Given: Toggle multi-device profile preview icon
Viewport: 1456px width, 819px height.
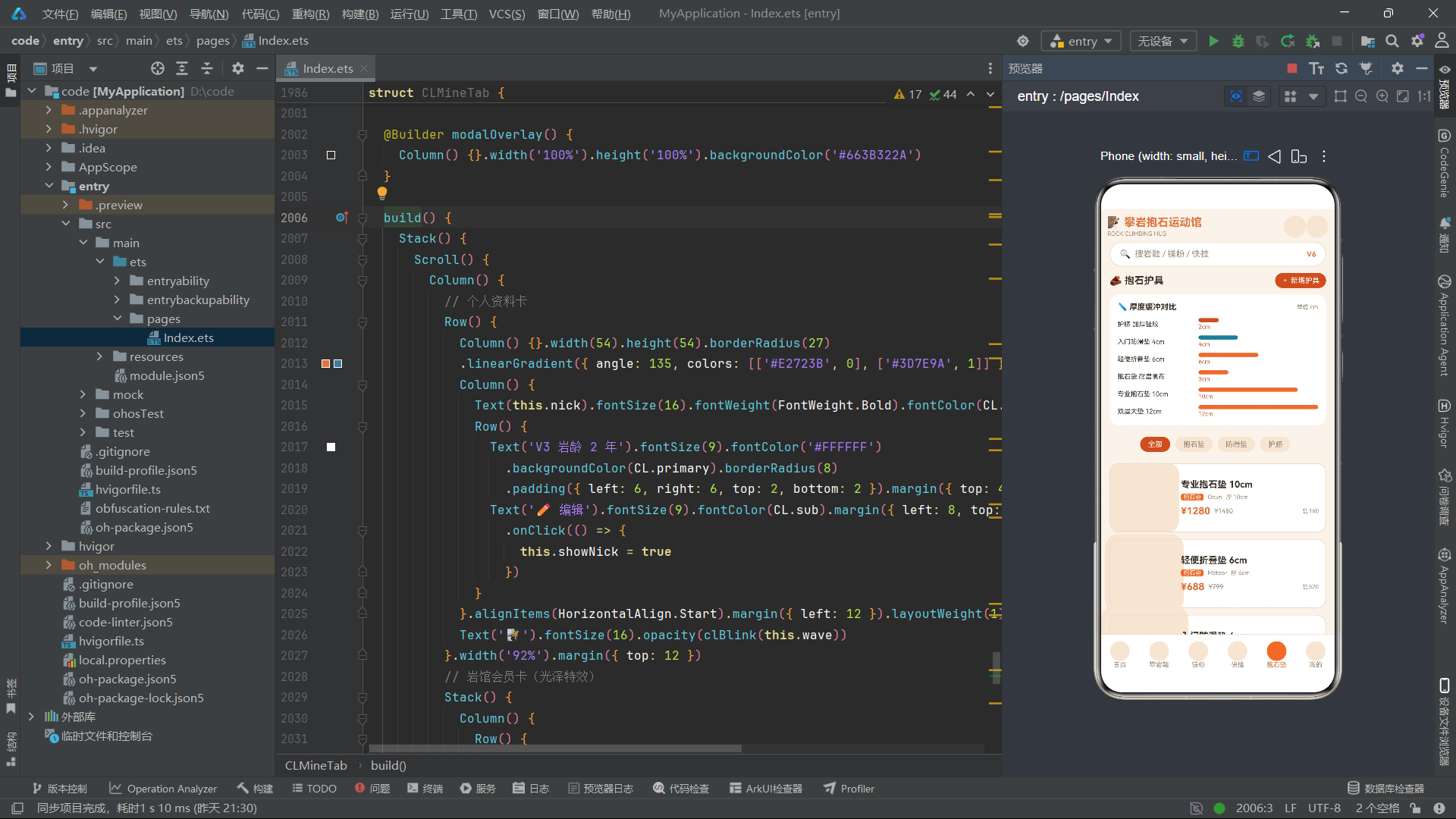Looking at the screenshot, I should (1299, 156).
